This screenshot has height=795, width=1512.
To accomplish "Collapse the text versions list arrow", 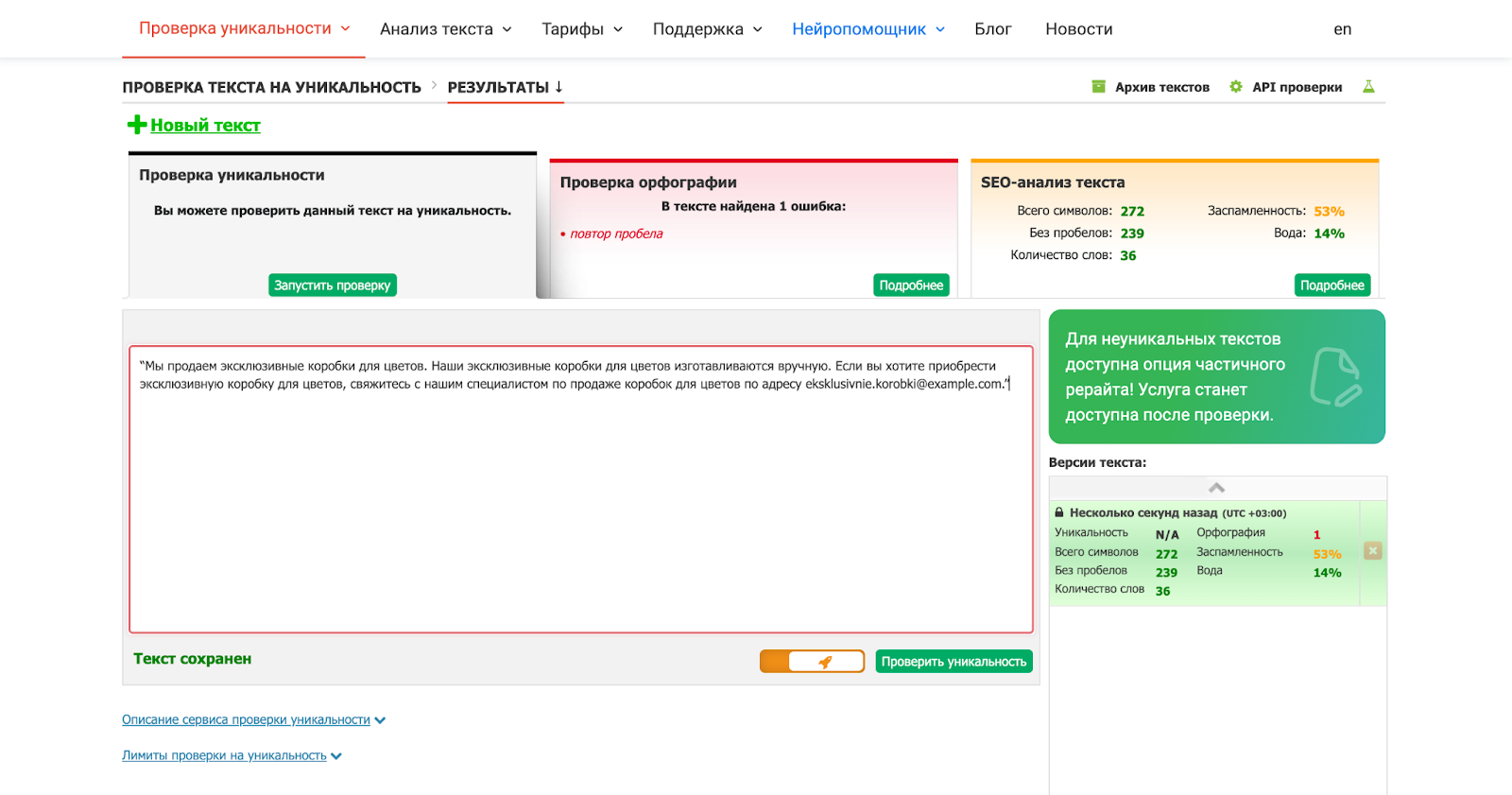I will pyautogui.click(x=1216, y=488).
